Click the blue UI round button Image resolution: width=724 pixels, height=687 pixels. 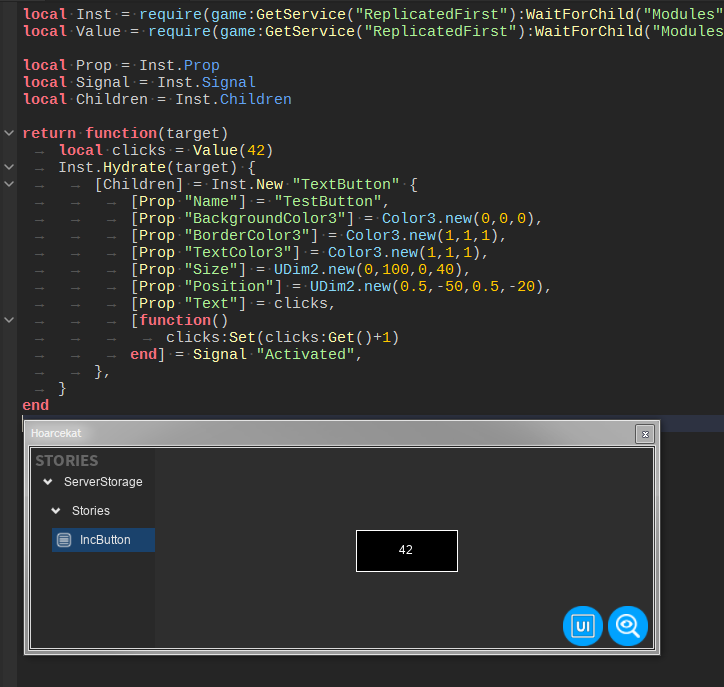pos(582,626)
